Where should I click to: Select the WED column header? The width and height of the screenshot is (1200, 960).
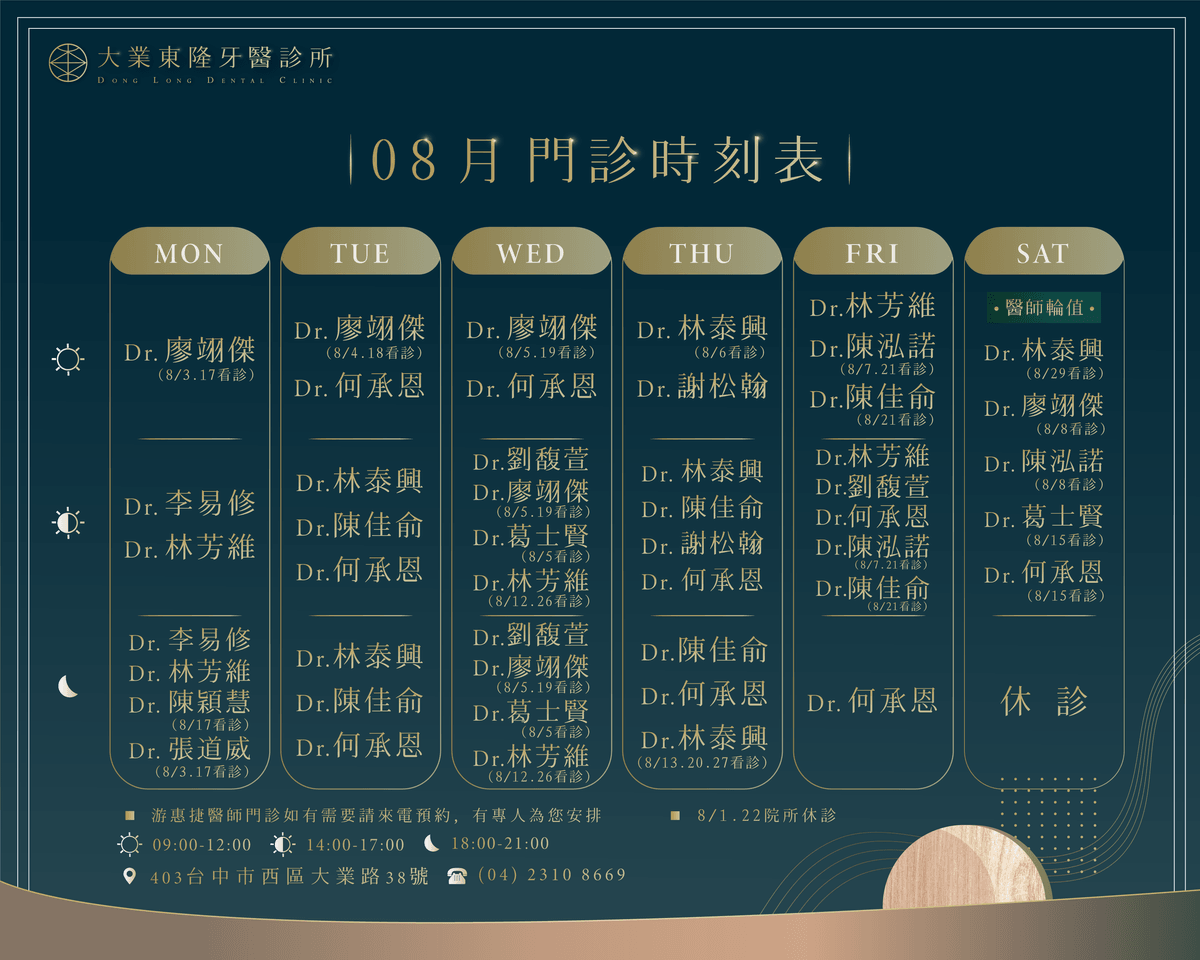coord(531,253)
